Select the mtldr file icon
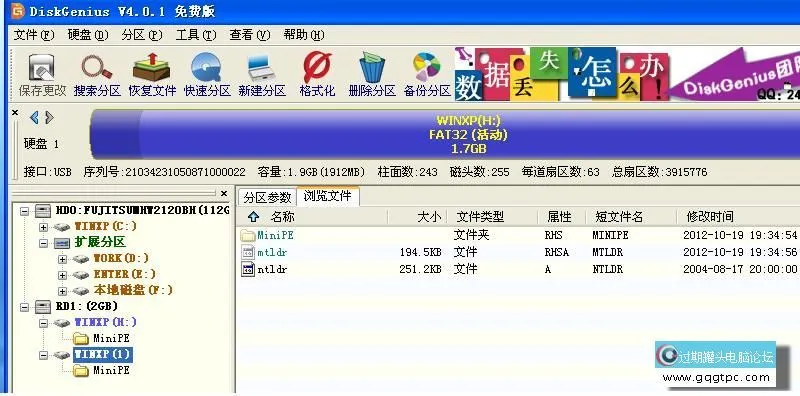The width and height of the screenshot is (800, 396). click(x=248, y=252)
